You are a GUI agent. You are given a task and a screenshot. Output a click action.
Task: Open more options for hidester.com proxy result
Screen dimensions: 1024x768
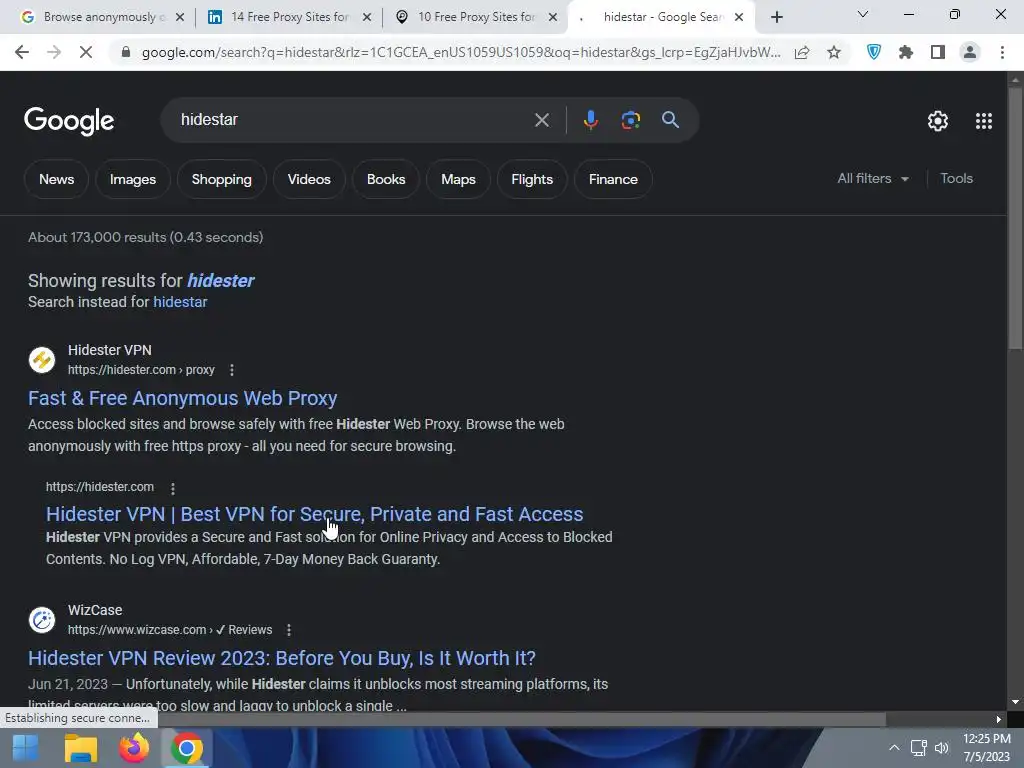point(232,370)
